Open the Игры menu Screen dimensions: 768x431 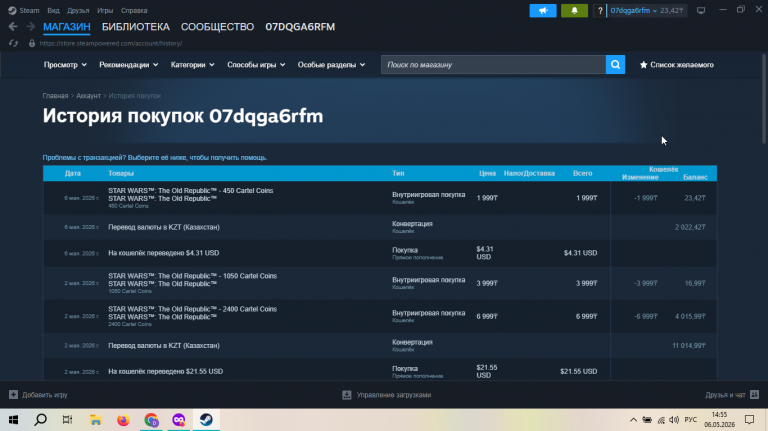click(x=105, y=10)
